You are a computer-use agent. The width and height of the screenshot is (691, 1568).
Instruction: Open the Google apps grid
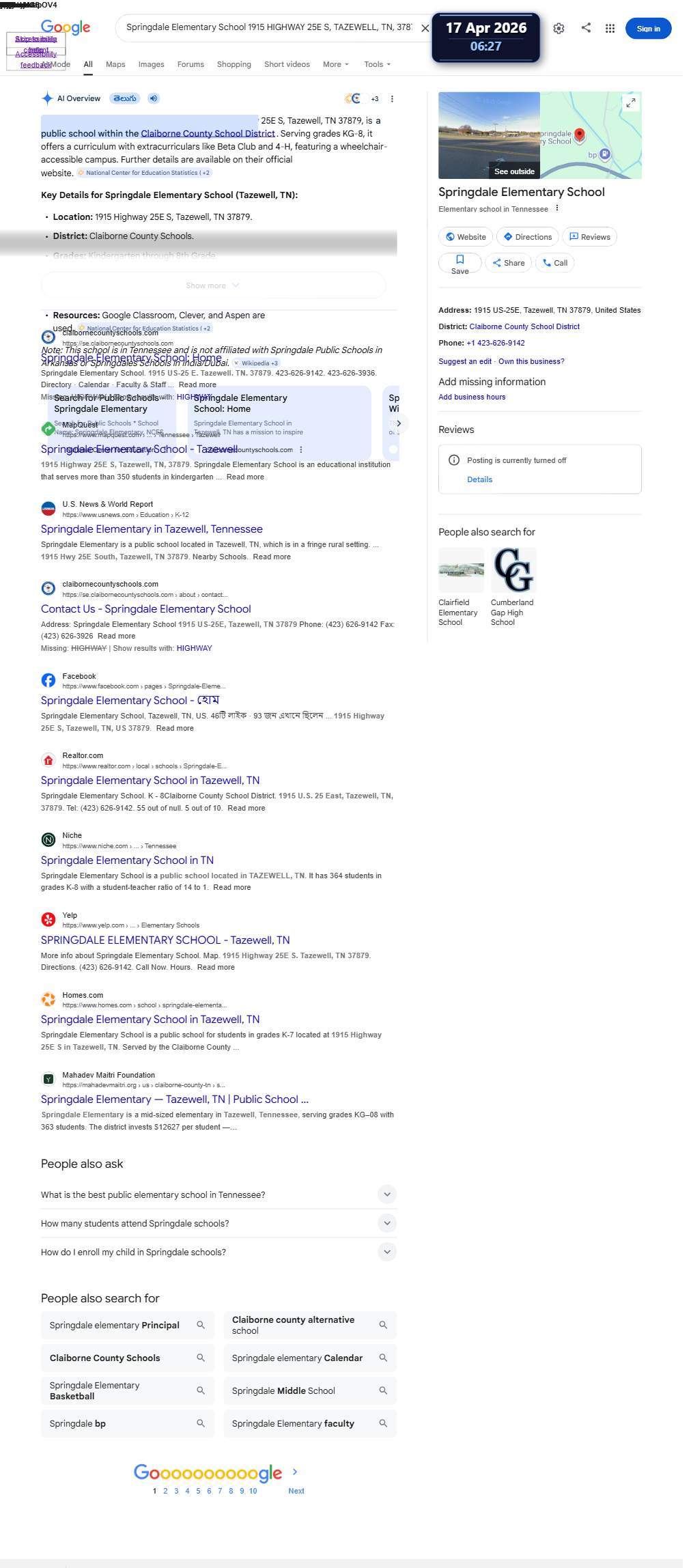[610, 29]
